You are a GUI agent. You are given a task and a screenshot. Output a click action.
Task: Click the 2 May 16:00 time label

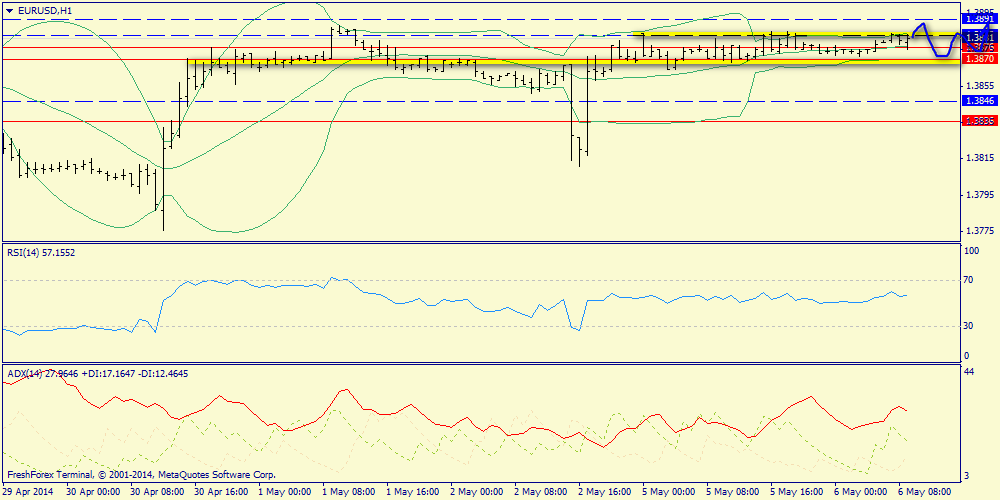604,492
